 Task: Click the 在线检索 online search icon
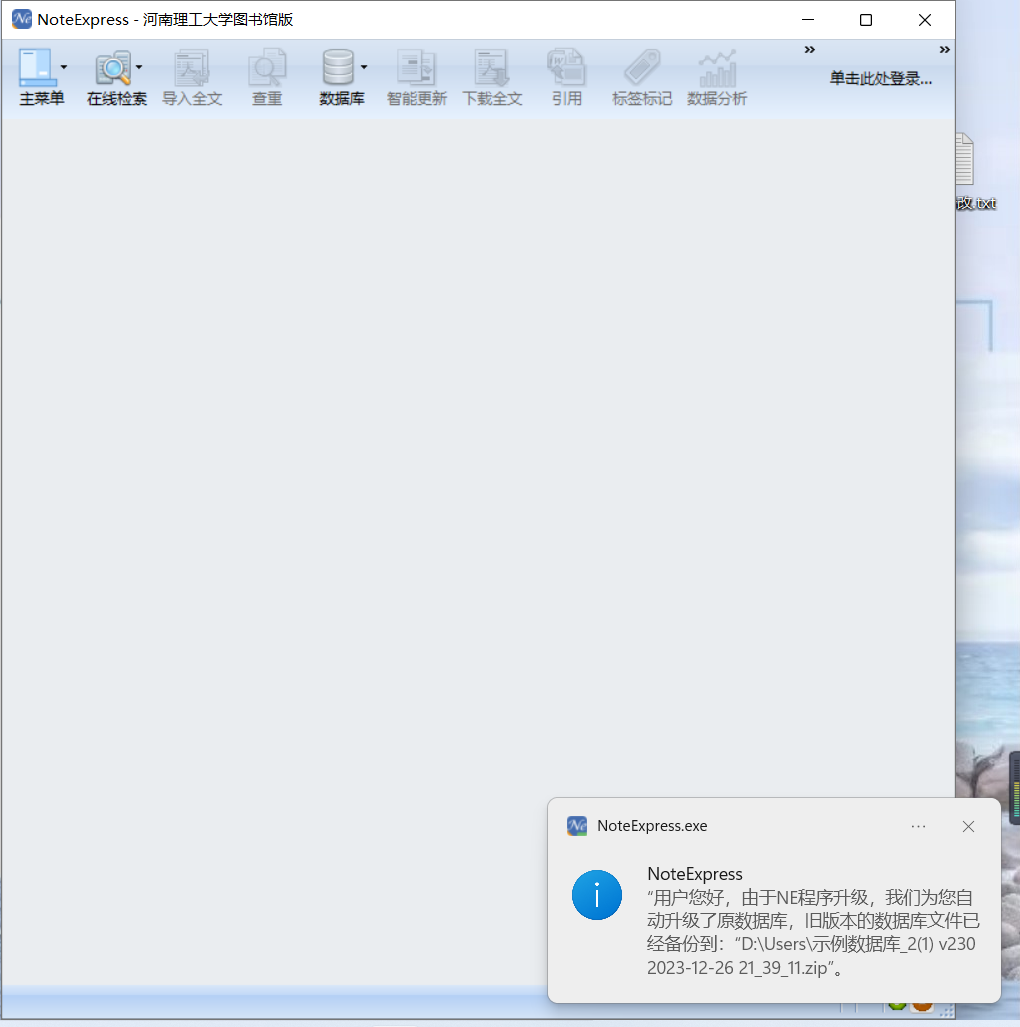click(x=112, y=68)
